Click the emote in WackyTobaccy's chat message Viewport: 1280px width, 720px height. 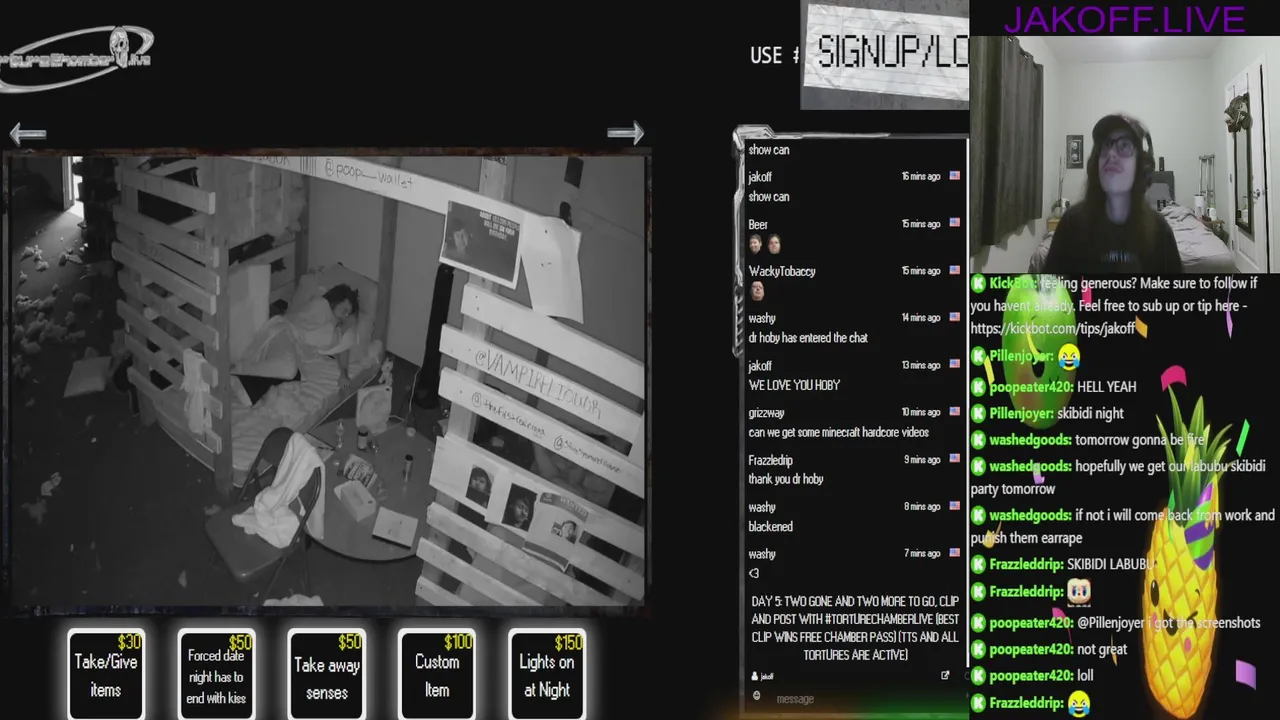click(x=757, y=291)
